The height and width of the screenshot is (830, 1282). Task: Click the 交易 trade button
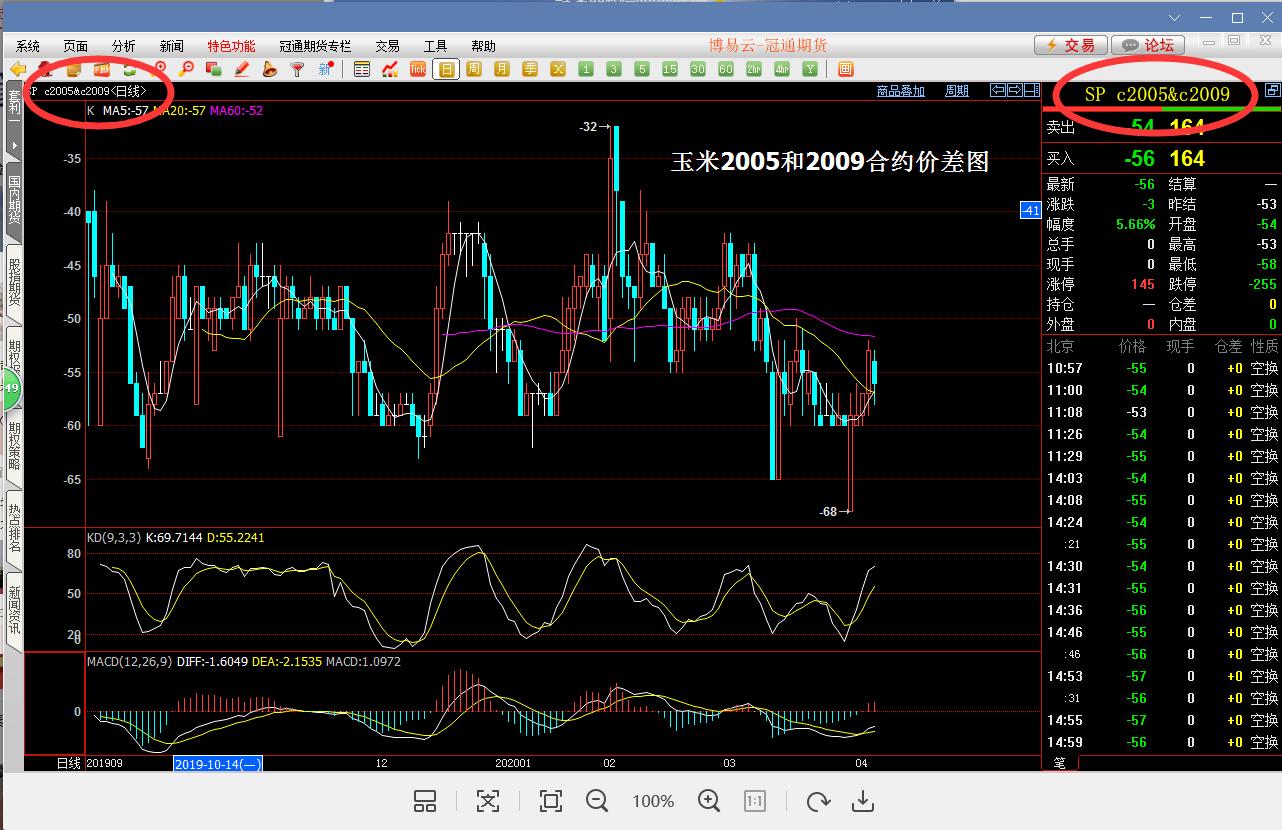point(1070,45)
